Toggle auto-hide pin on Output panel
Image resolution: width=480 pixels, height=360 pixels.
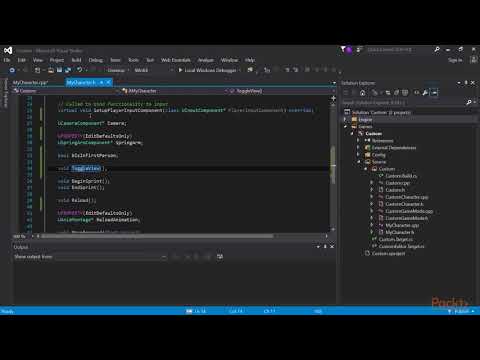coord(325,247)
